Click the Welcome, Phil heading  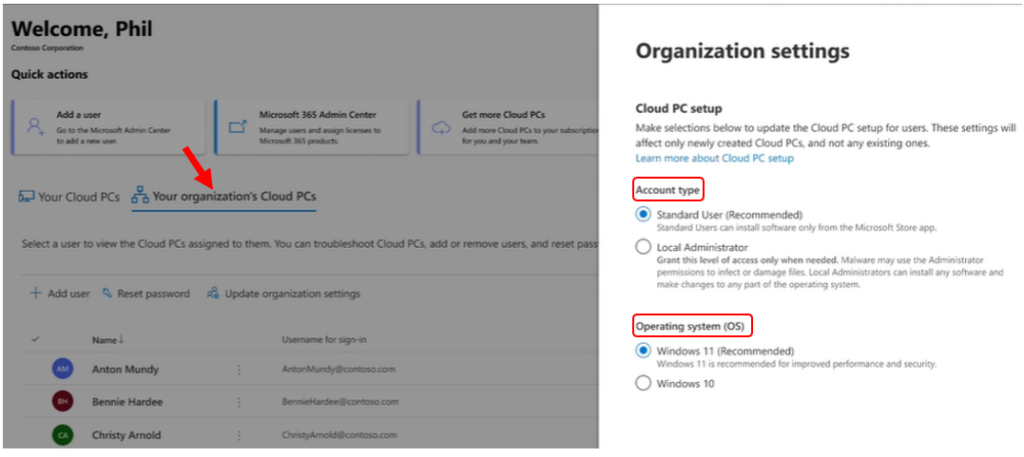coord(82,29)
